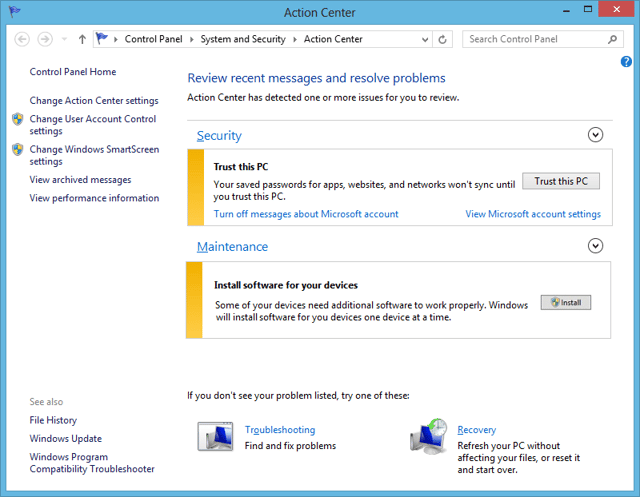640x497 pixels.
Task: Open the Troubleshooting link
Action: (x=280, y=430)
